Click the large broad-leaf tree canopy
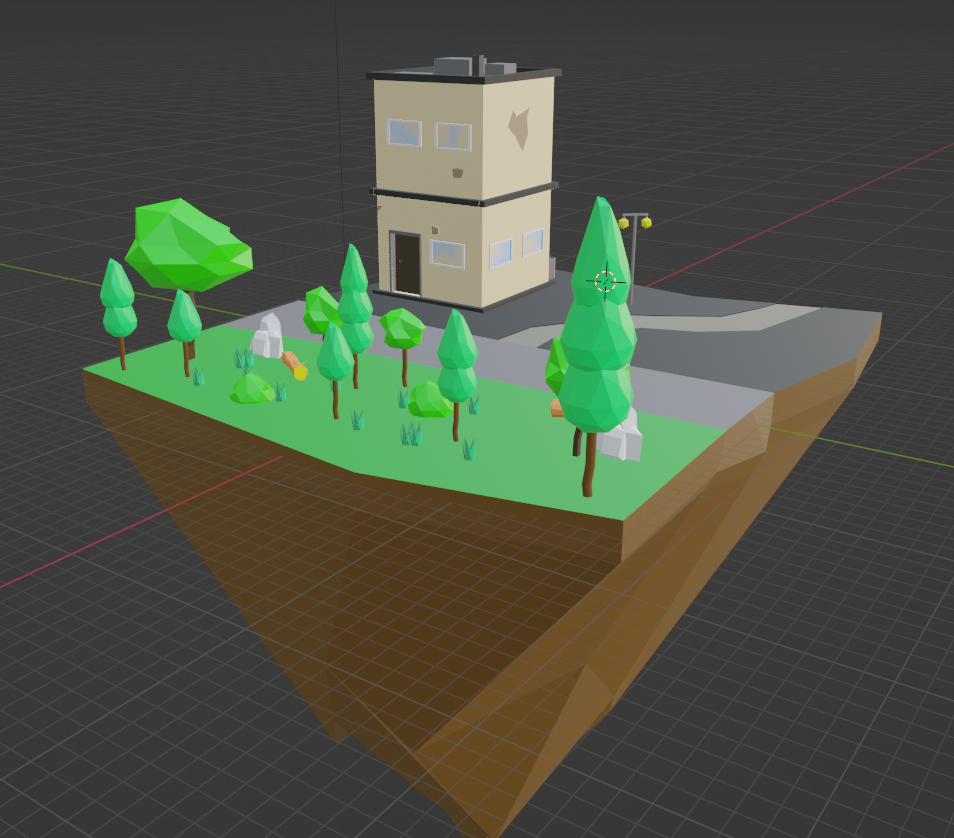 tap(186, 245)
